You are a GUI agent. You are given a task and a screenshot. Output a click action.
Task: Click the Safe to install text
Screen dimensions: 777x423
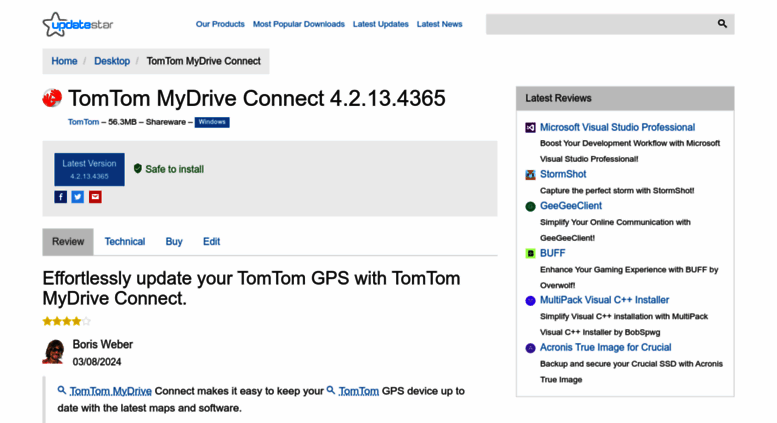click(174, 169)
